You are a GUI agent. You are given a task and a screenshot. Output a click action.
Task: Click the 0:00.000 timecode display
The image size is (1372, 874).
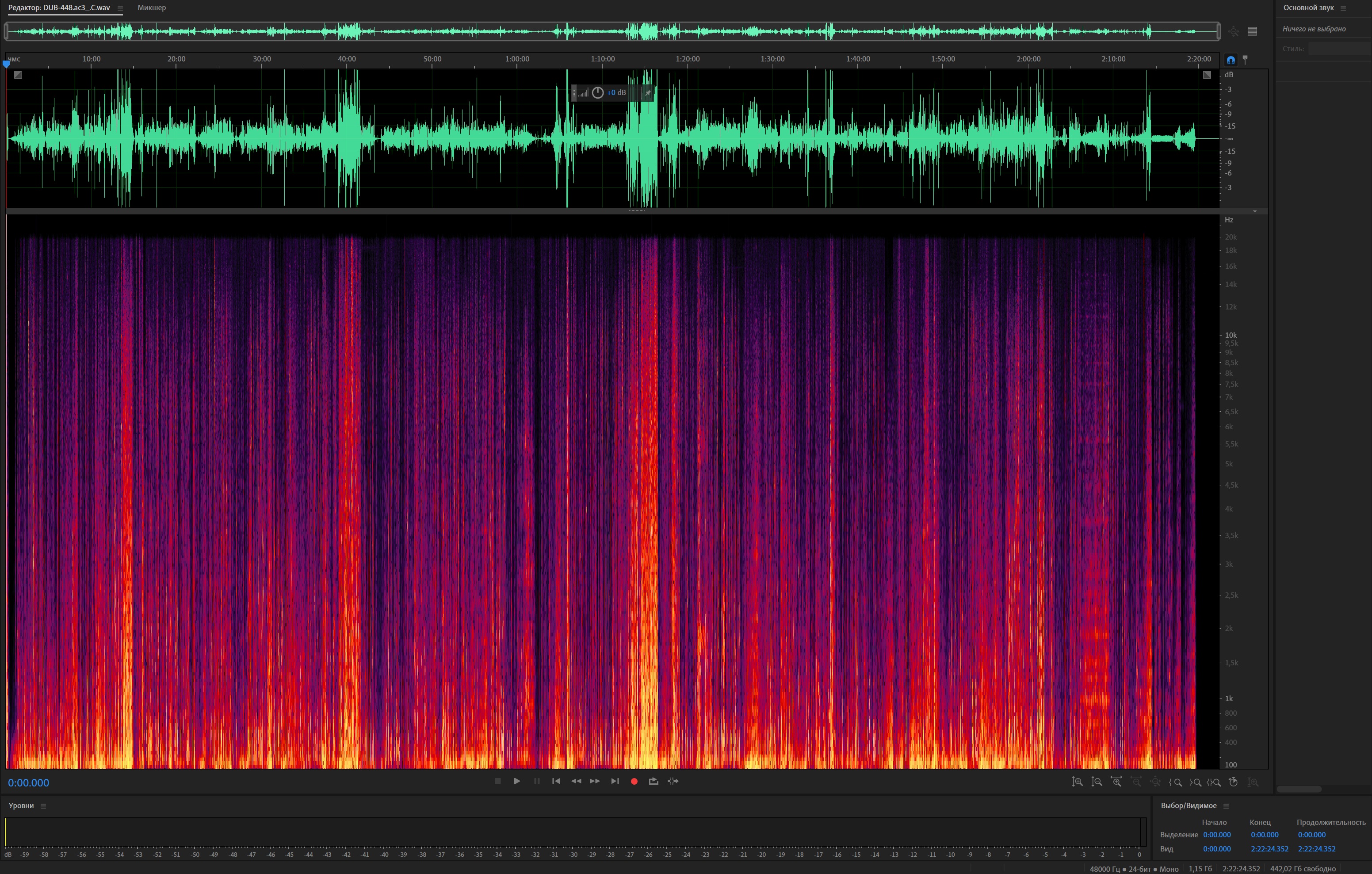[28, 783]
